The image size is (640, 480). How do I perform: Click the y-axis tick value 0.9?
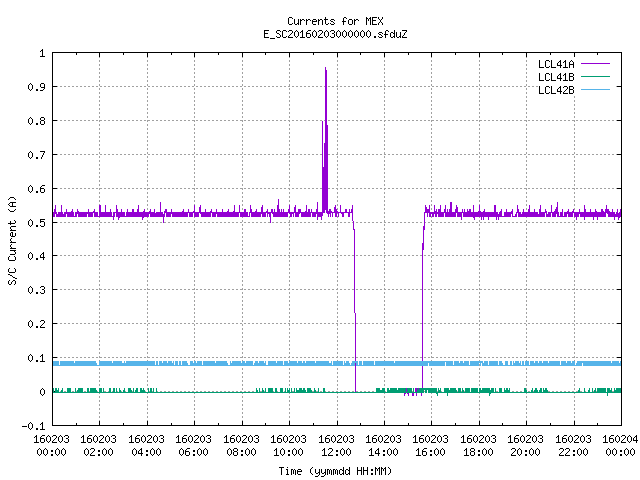[x=36, y=87]
